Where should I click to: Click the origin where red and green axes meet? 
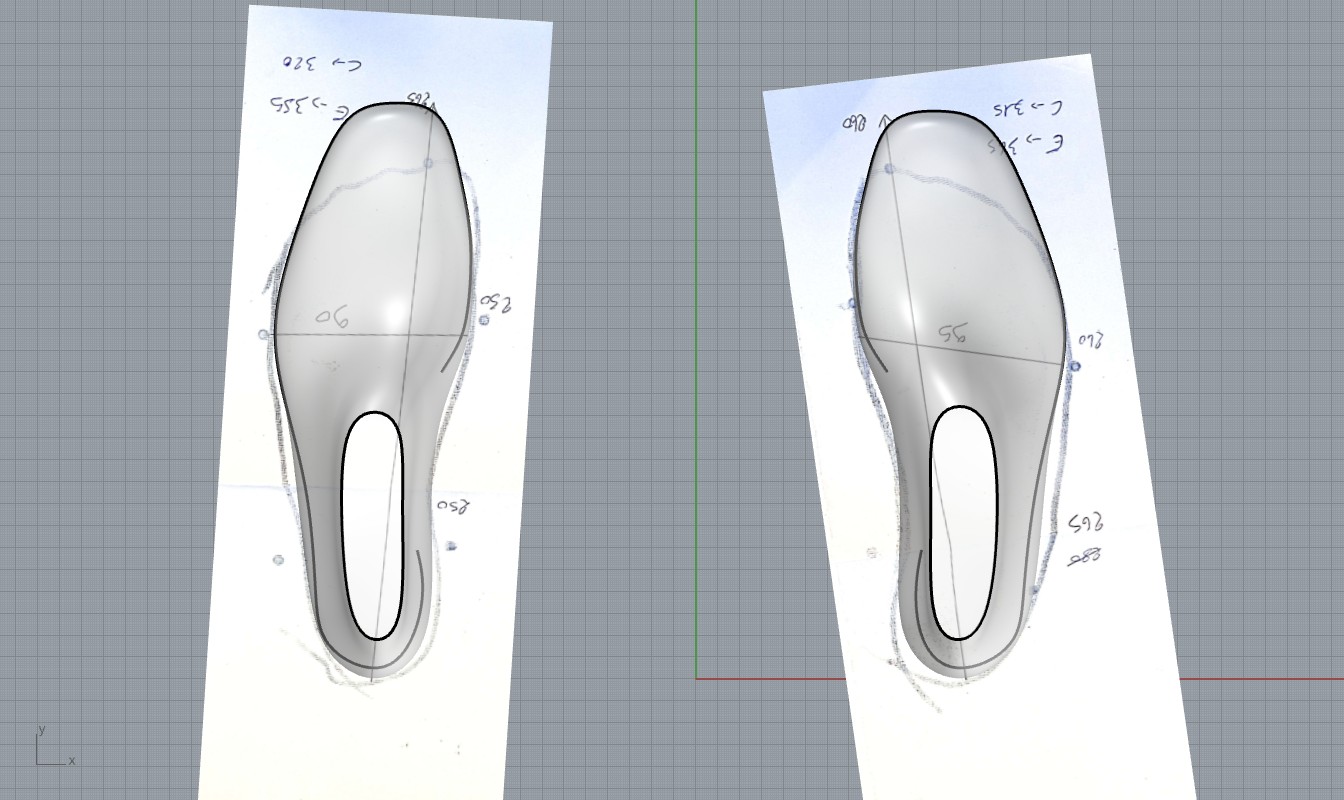[697, 679]
